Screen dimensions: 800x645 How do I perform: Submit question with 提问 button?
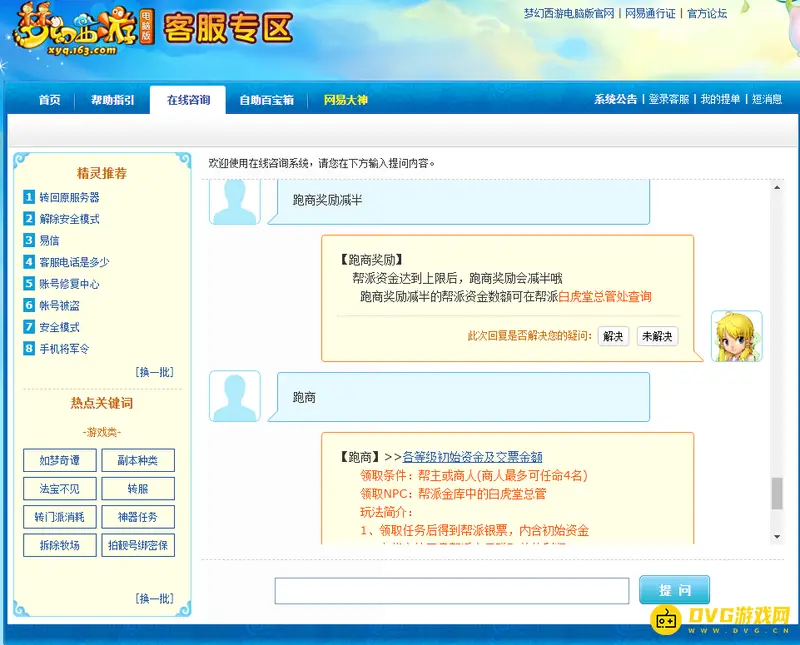coord(674,590)
